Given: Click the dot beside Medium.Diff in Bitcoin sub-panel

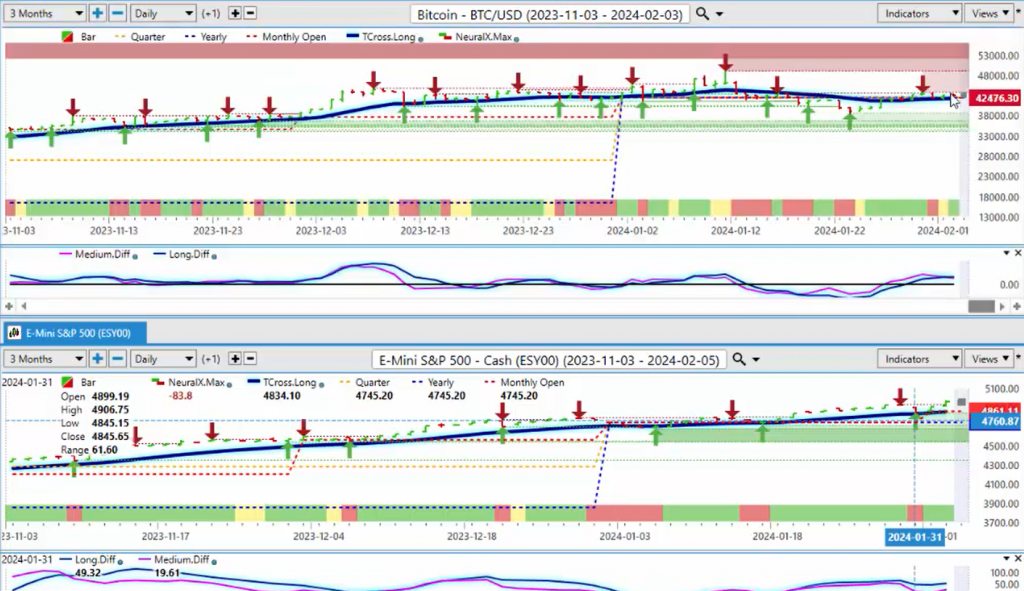Looking at the screenshot, I should 135,257.
